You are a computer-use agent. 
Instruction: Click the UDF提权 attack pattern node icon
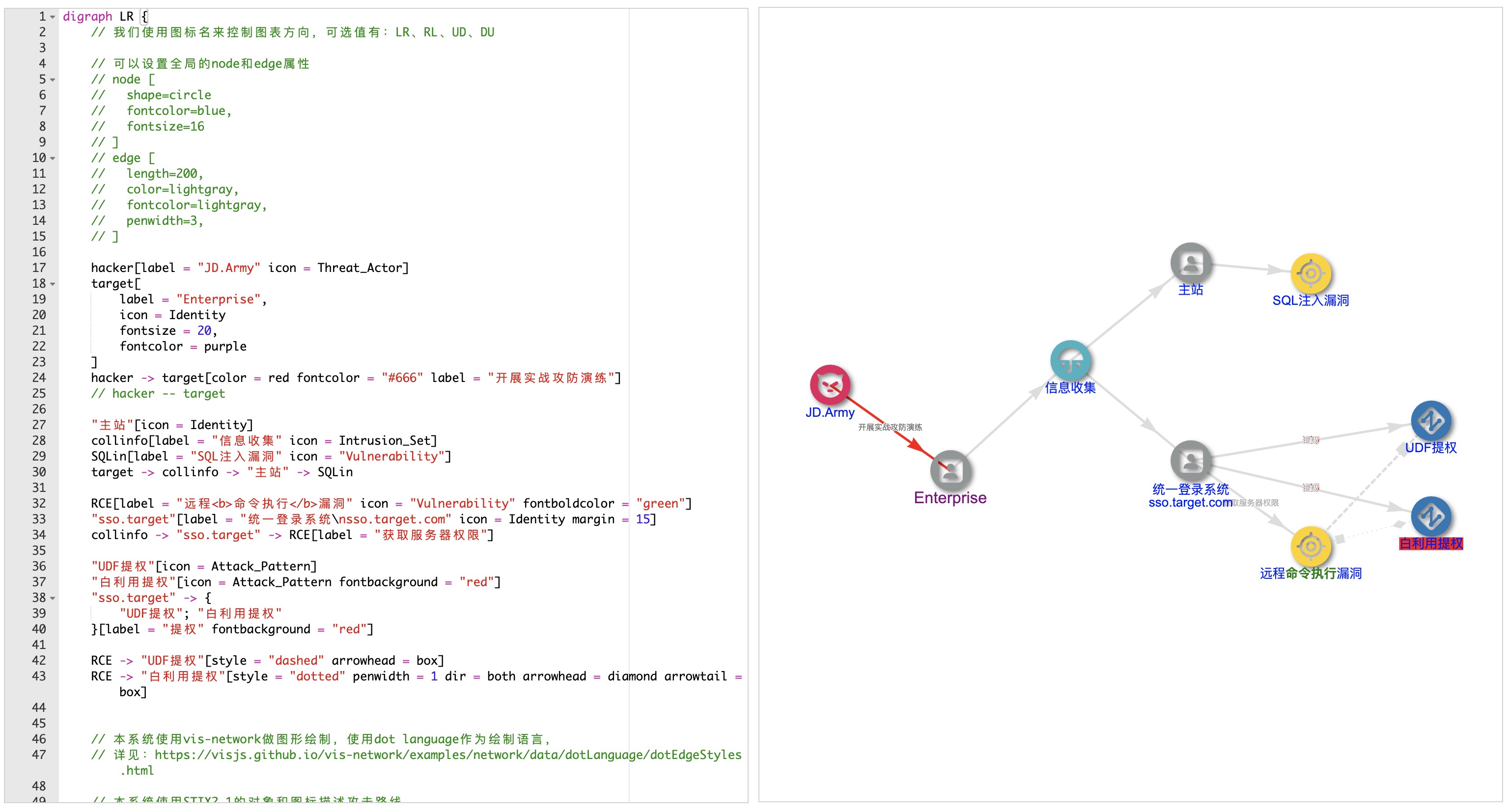[1431, 420]
